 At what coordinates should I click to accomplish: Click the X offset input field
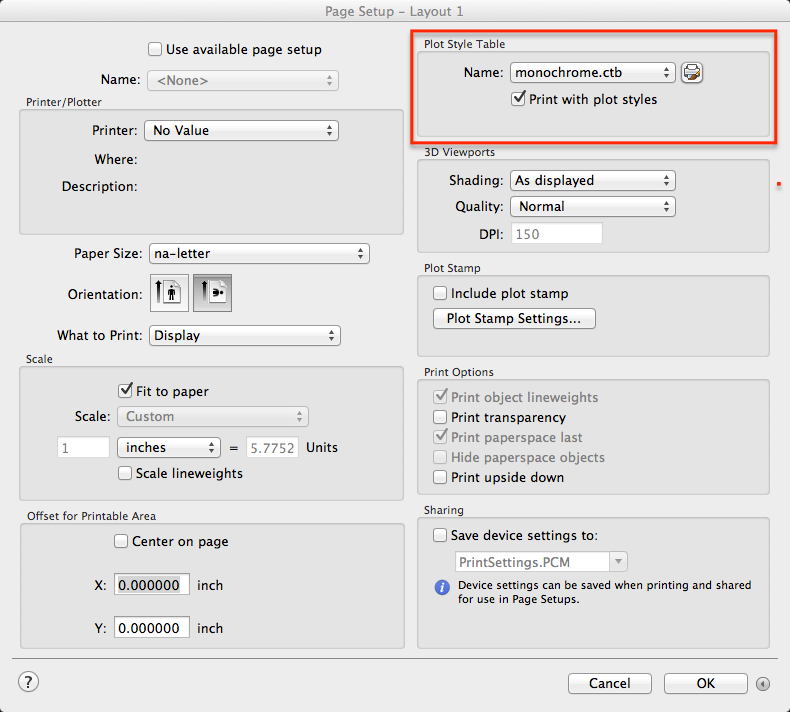click(151, 585)
